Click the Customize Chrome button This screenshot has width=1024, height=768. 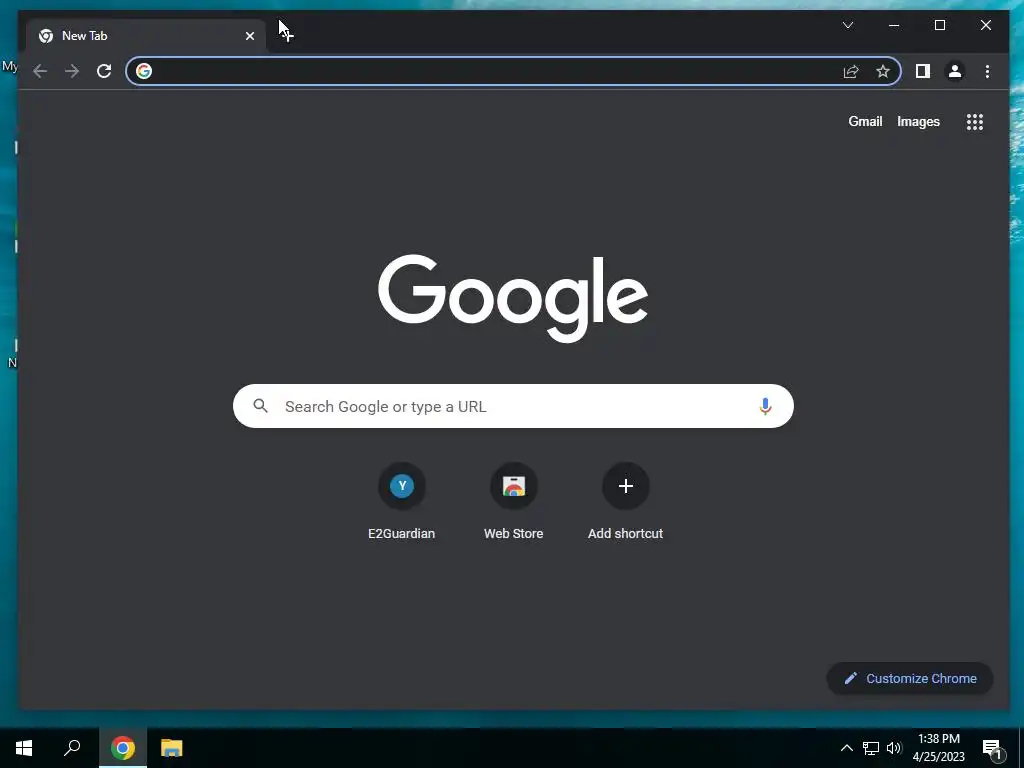pyautogui.click(x=910, y=679)
